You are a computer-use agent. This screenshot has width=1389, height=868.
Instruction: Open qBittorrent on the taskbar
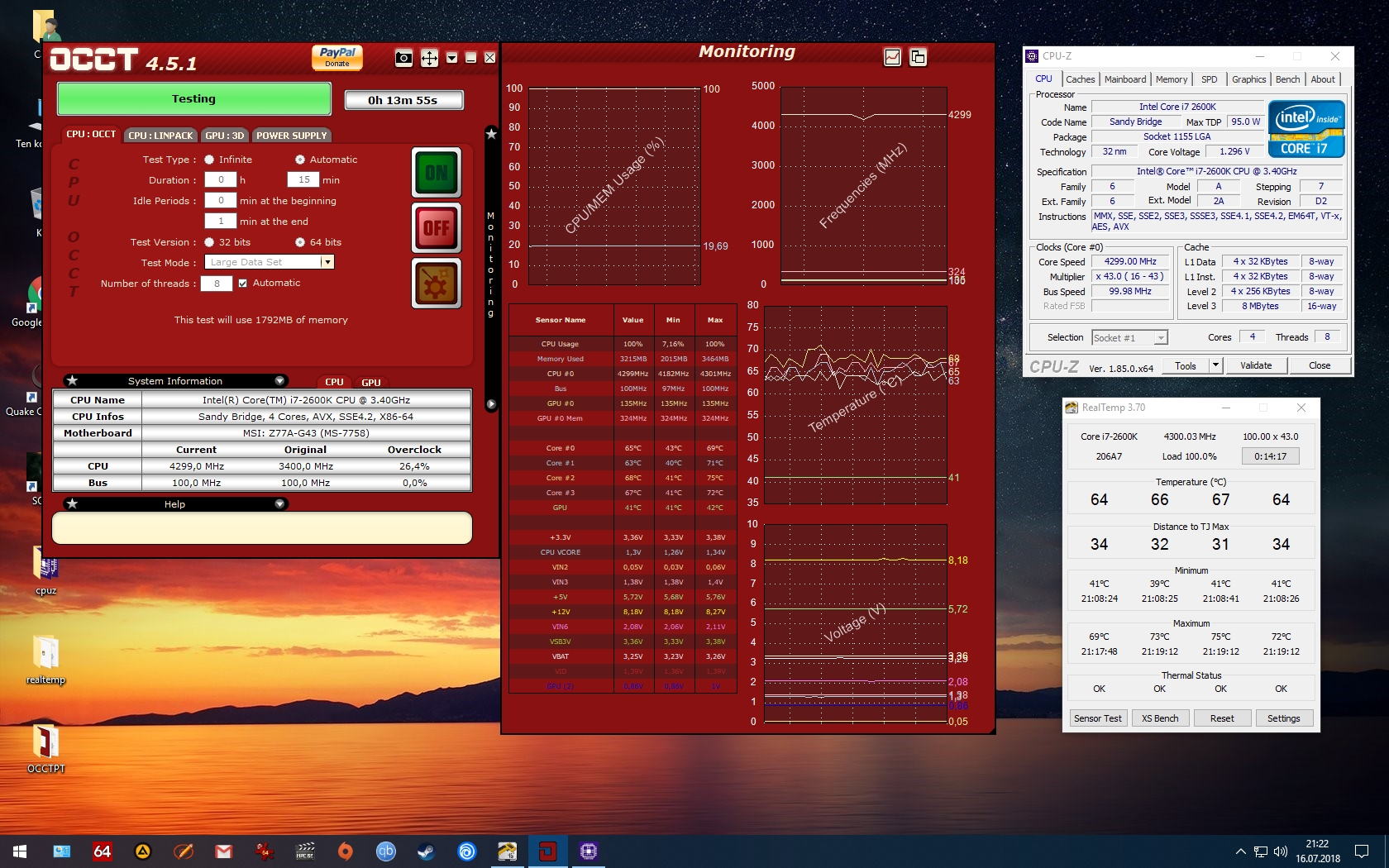tap(386, 851)
